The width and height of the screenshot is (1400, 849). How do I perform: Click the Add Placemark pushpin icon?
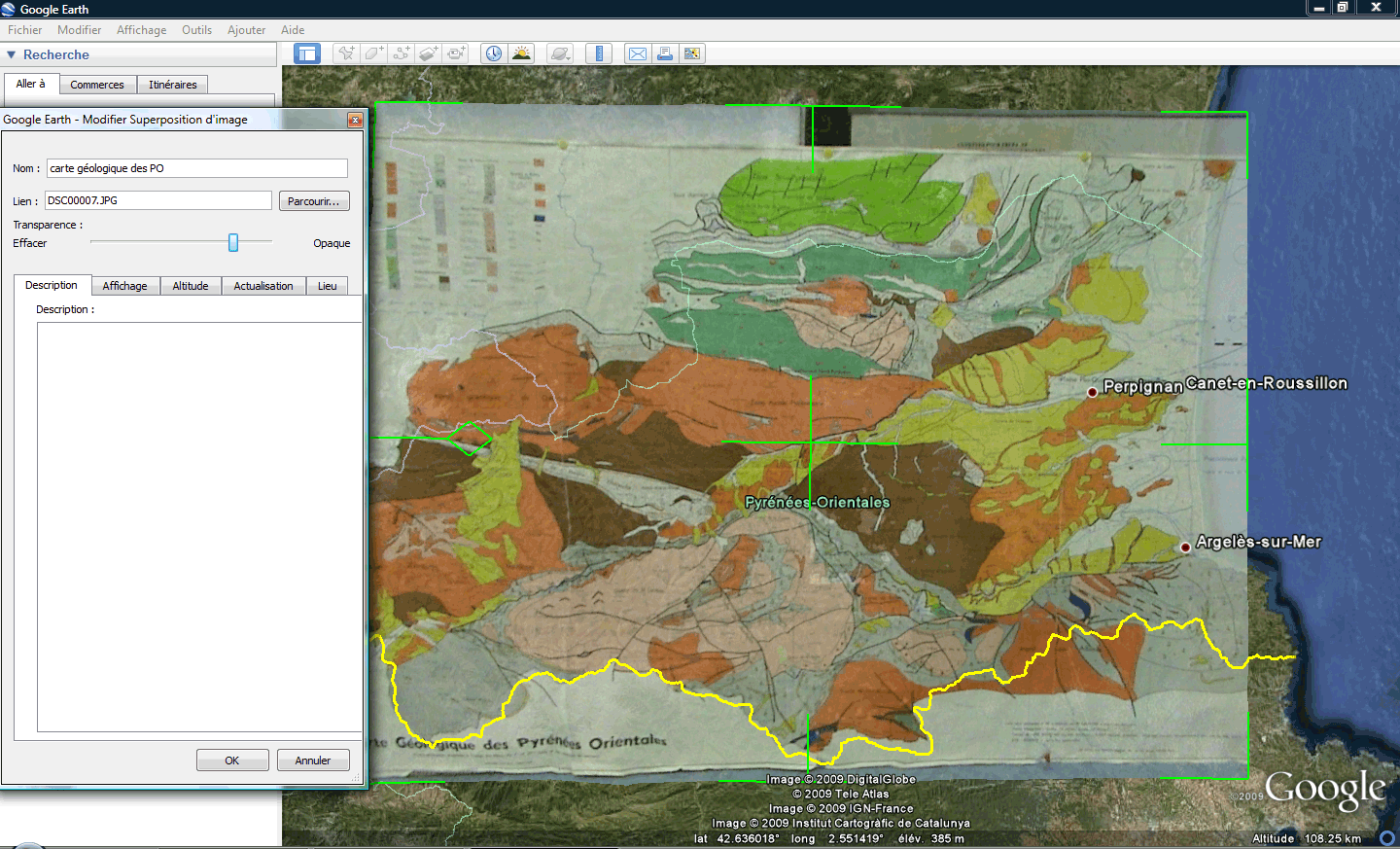(x=345, y=53)
